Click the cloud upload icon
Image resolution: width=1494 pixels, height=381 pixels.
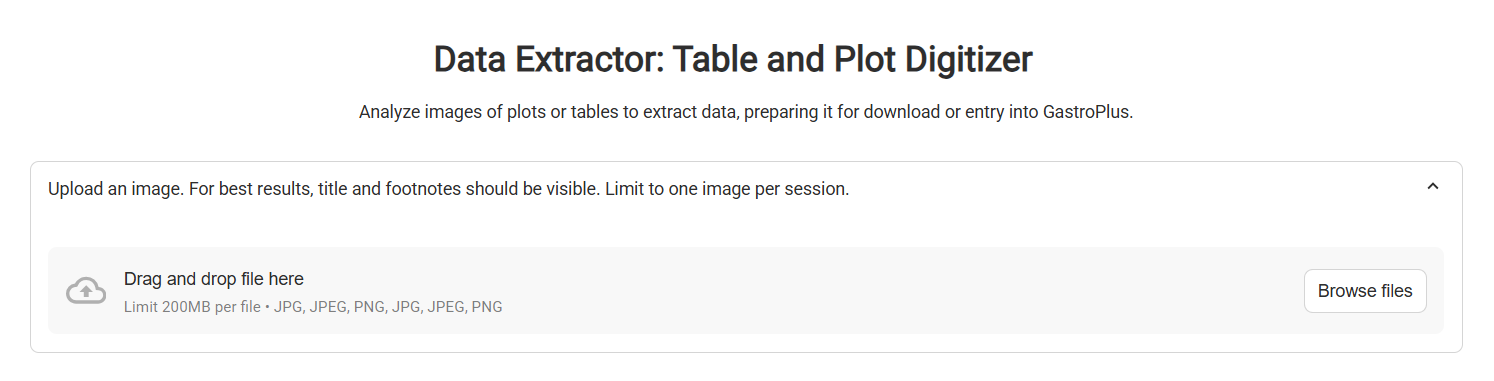86,291
